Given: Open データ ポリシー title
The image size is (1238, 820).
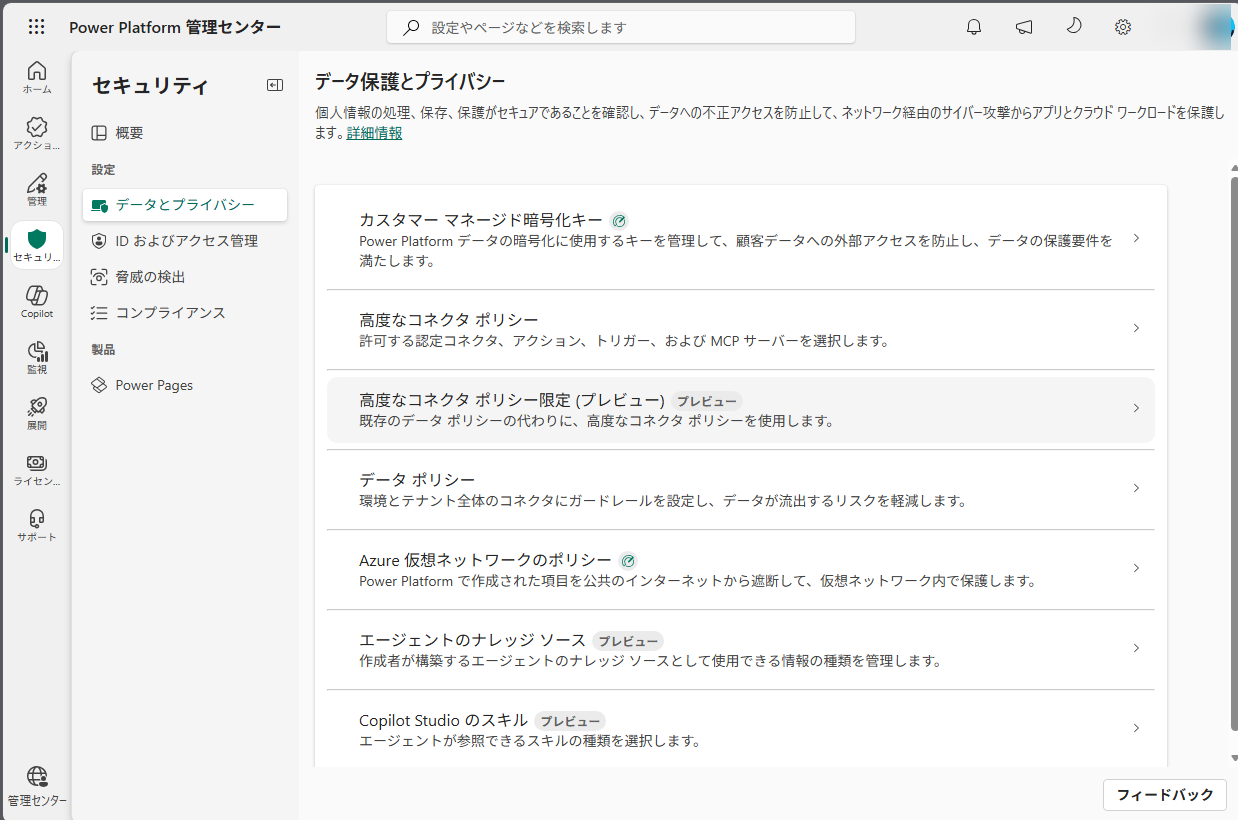Looking at the screenshot, I should coord(417,480).
